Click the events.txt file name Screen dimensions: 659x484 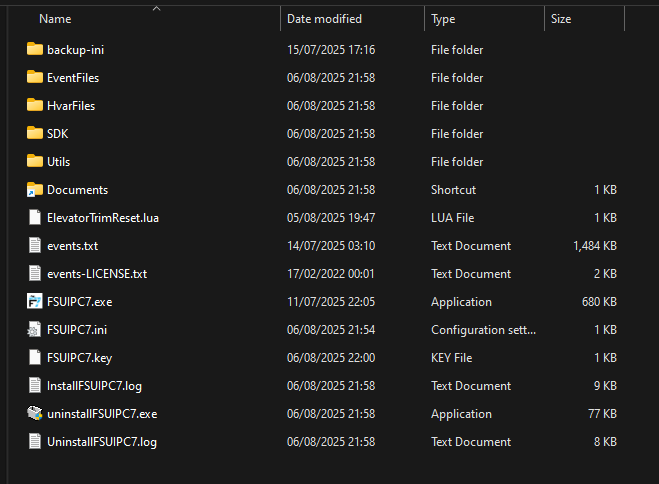[72, 246]
